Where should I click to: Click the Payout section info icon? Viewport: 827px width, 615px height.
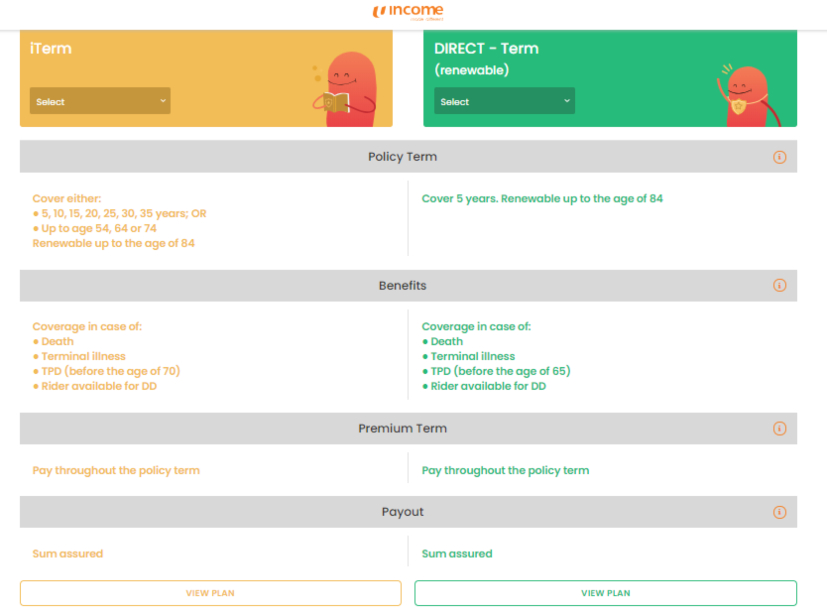779,511
